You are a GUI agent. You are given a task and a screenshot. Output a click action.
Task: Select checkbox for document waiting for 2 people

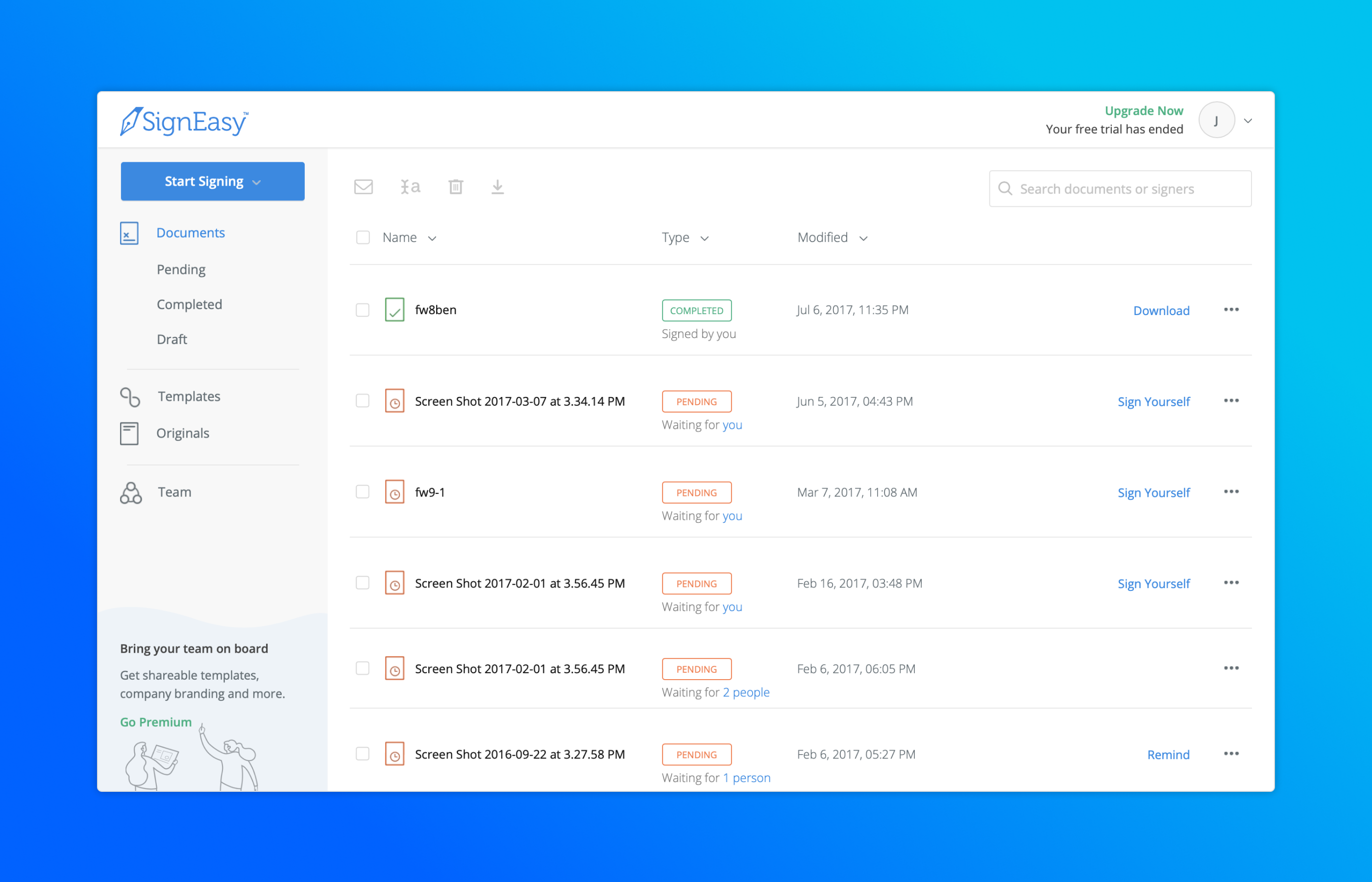click(363, 668)
